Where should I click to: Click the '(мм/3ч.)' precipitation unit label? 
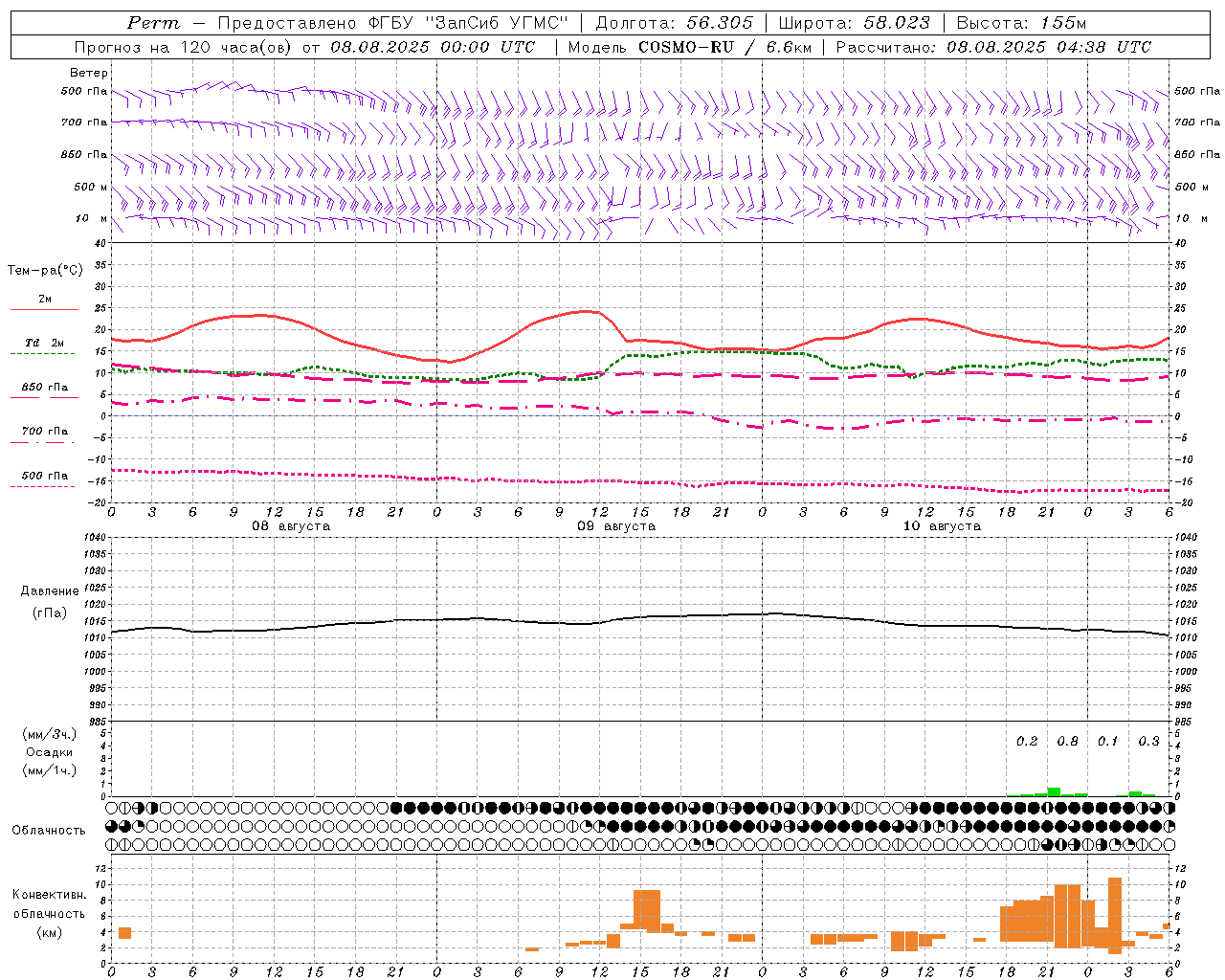[x=50, y=734]
